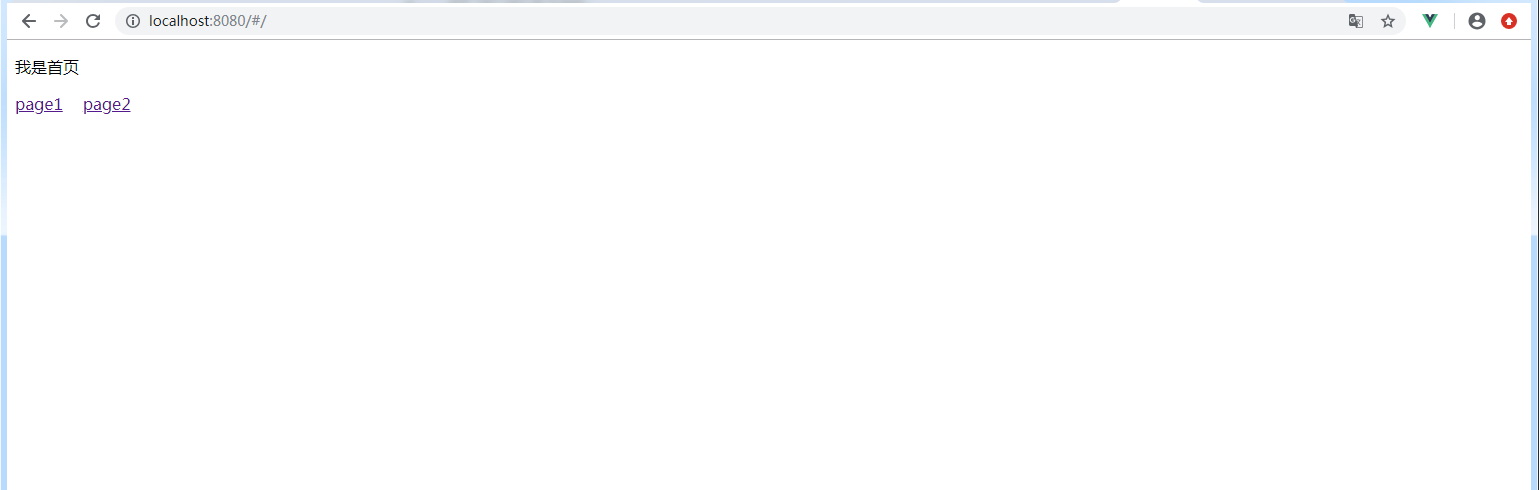
Task: Open the Chrome profile avatar menu
Action: click(x=1477, y=21)
